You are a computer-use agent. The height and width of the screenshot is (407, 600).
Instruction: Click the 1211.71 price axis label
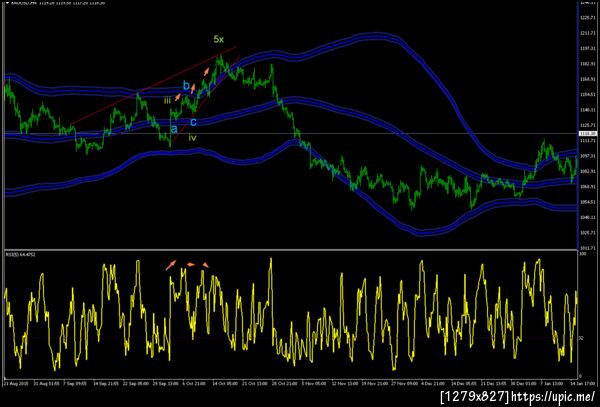coord(588,33)
